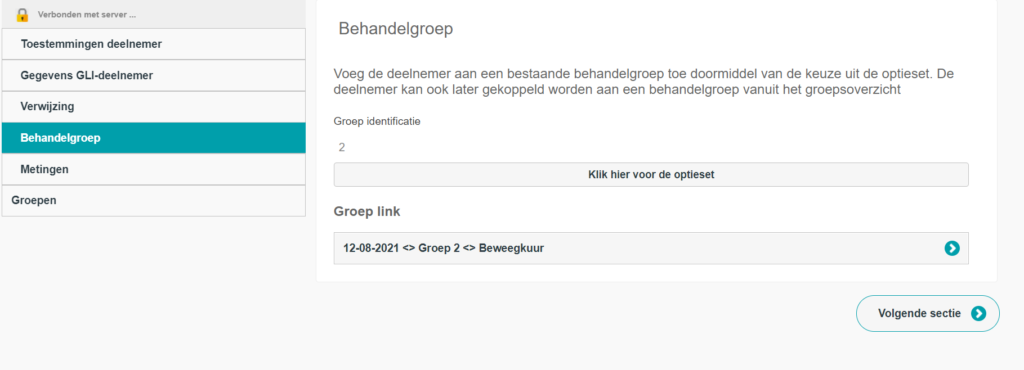Open the Groepen top-level item
This screenshot has width=1024, height=370.
click(x=153, y=201)
